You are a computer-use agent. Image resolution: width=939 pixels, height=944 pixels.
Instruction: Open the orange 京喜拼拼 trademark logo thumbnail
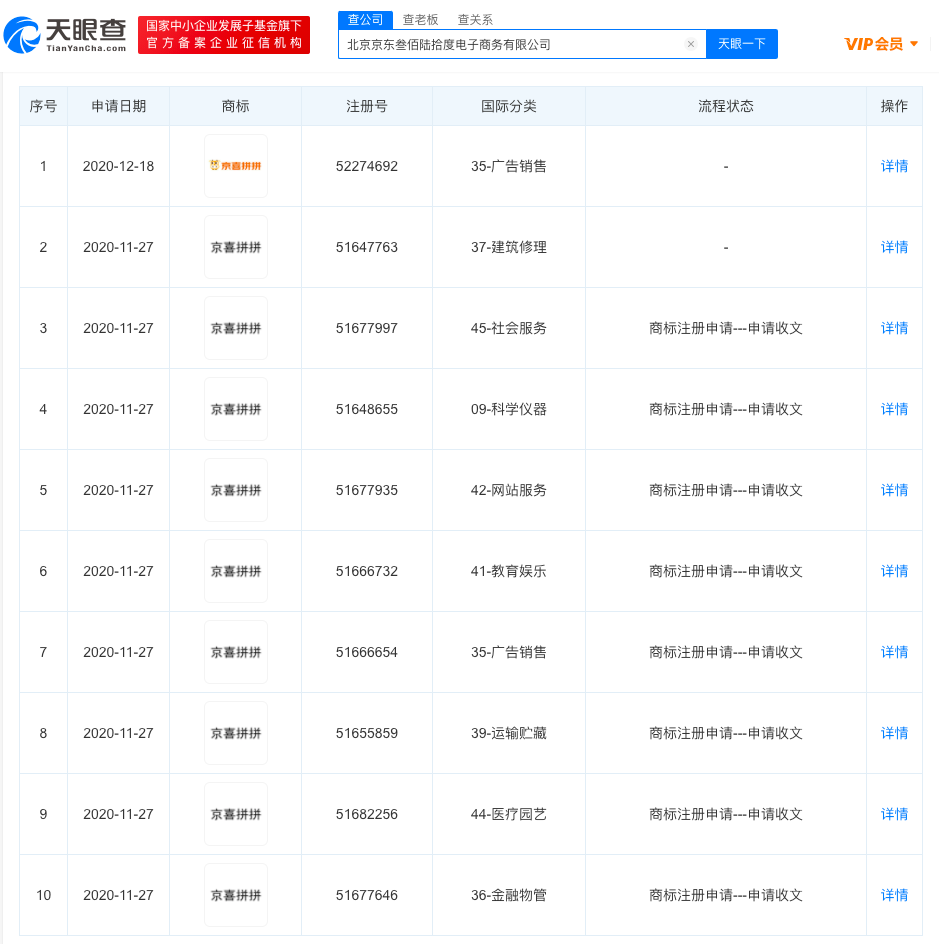point(236,166)
